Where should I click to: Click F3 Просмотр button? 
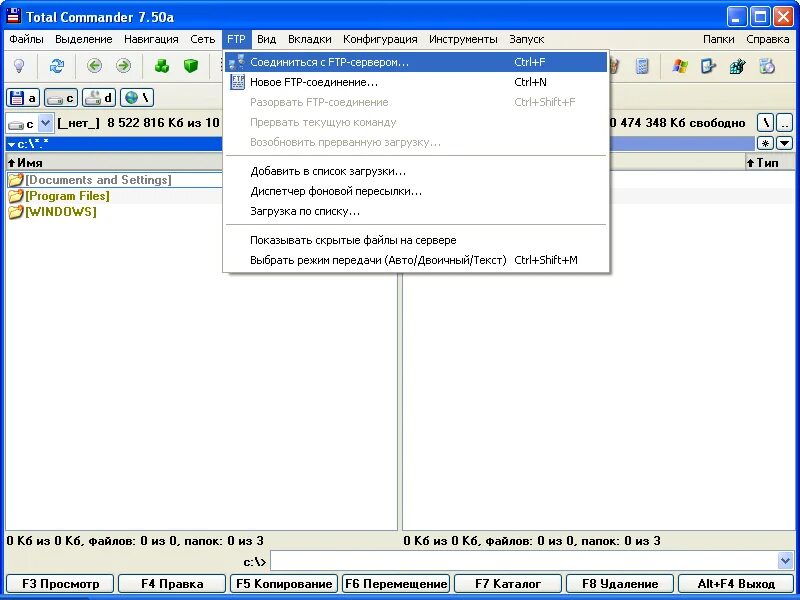61,584
